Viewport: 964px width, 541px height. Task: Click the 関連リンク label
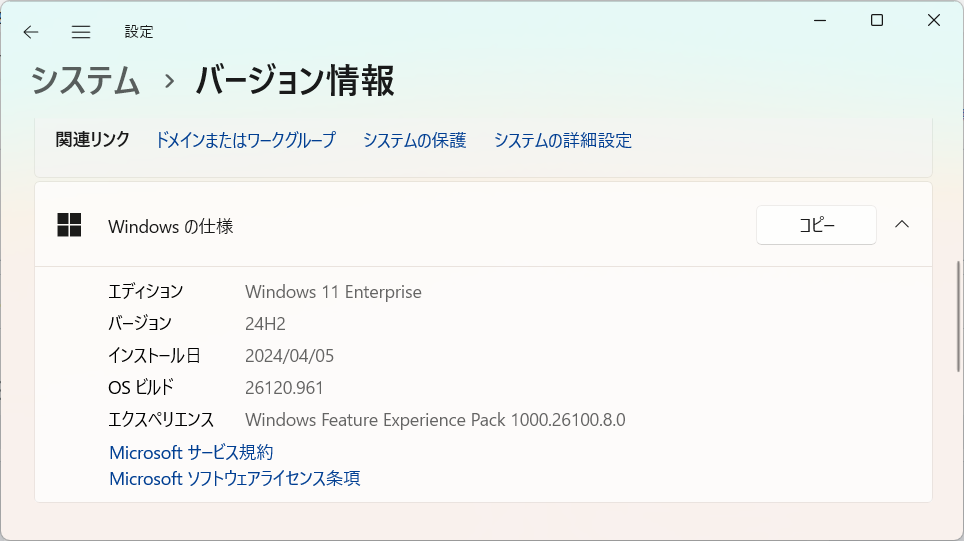click(x=92, y=140)
